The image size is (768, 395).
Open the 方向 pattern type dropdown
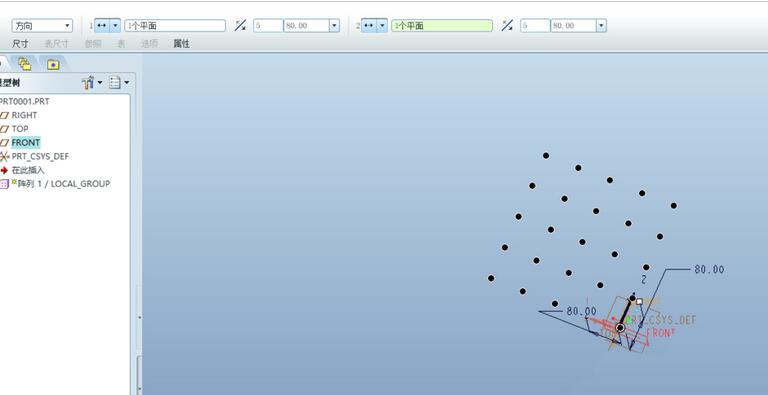pos(42,25)
